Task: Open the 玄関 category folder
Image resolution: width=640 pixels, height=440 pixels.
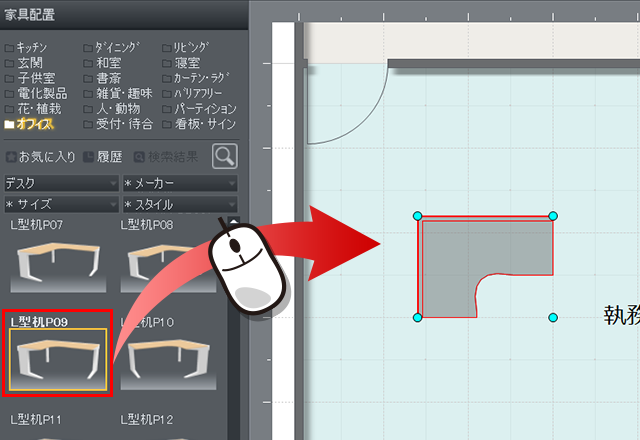Action: click(29, 63)
